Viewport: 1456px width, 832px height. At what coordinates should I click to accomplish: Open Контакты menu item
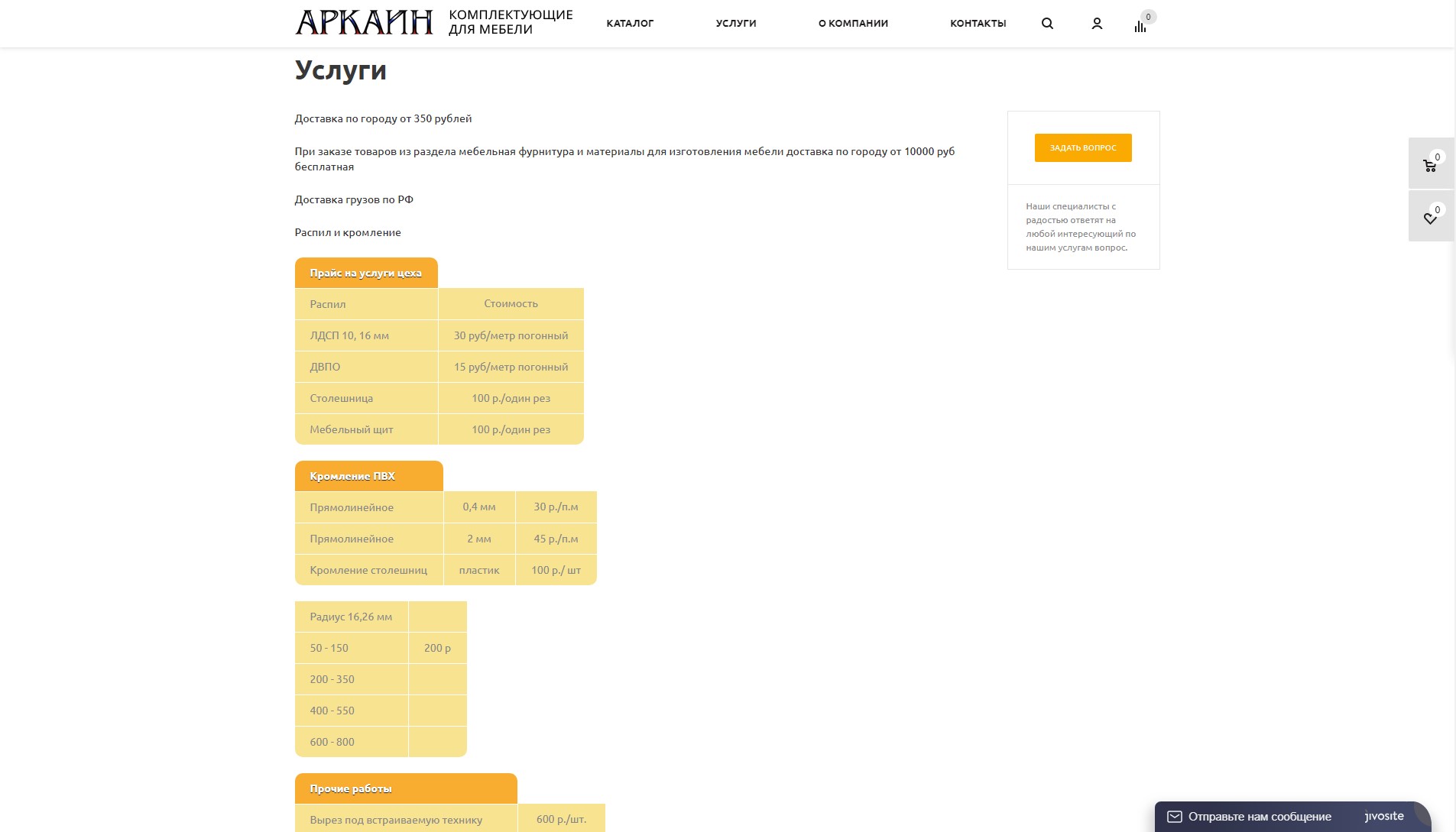point(978,24)
